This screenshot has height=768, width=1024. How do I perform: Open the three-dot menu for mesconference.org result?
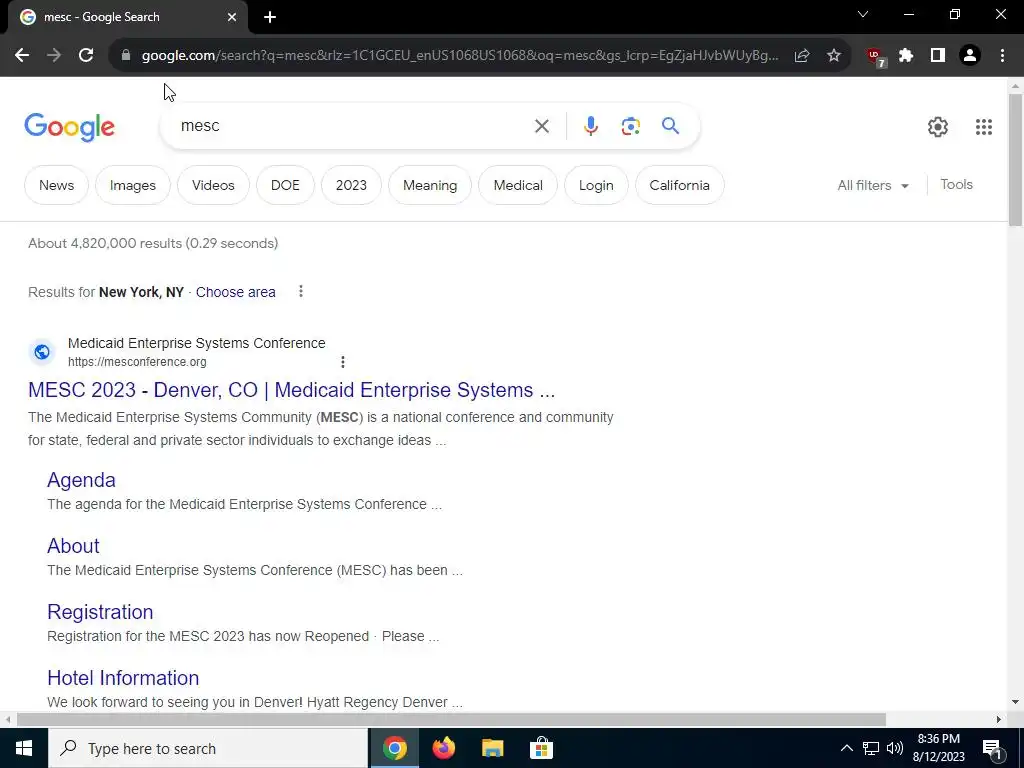pos(343,361)
